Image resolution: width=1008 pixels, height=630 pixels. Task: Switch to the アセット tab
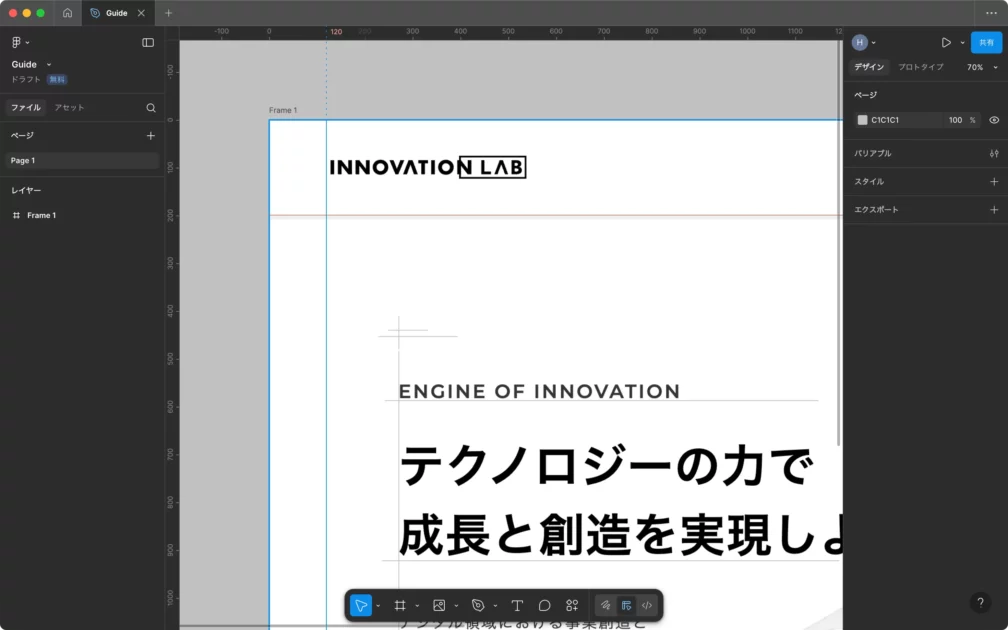(x=69, y=108)
